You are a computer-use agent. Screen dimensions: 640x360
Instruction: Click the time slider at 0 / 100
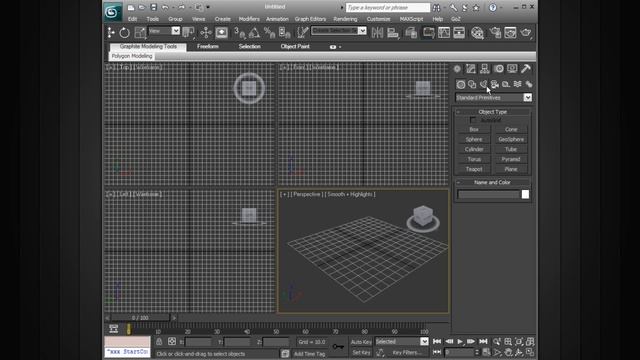pyautogui.click(x=140, y=318)
